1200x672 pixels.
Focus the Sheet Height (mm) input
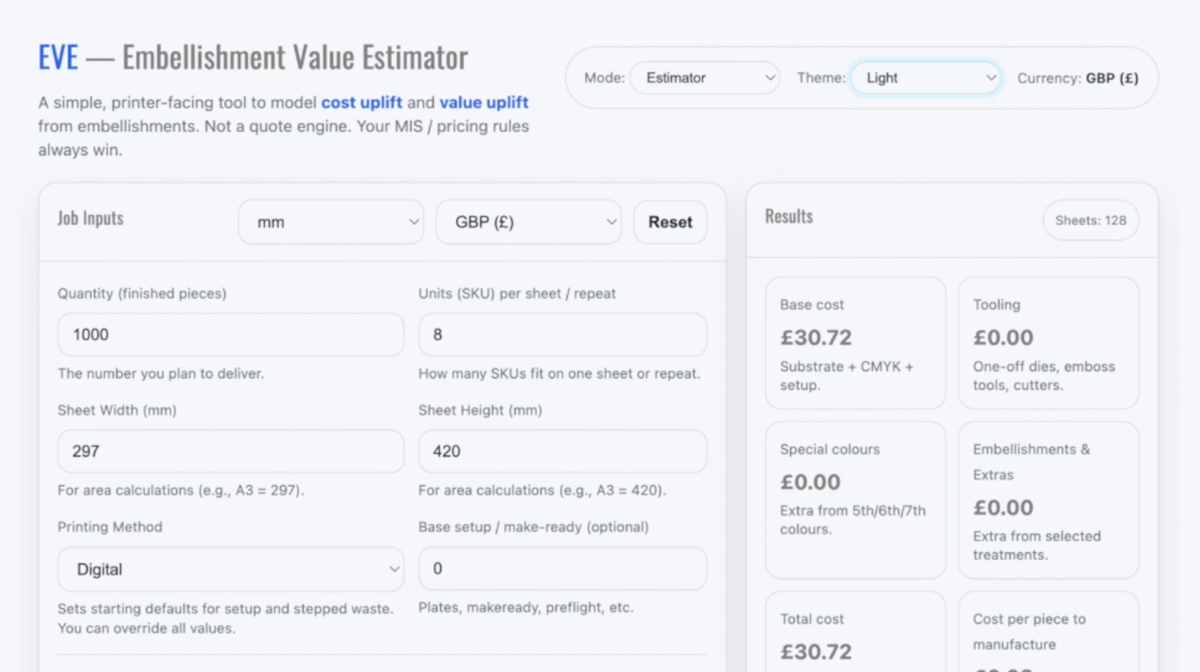point(562,451)
